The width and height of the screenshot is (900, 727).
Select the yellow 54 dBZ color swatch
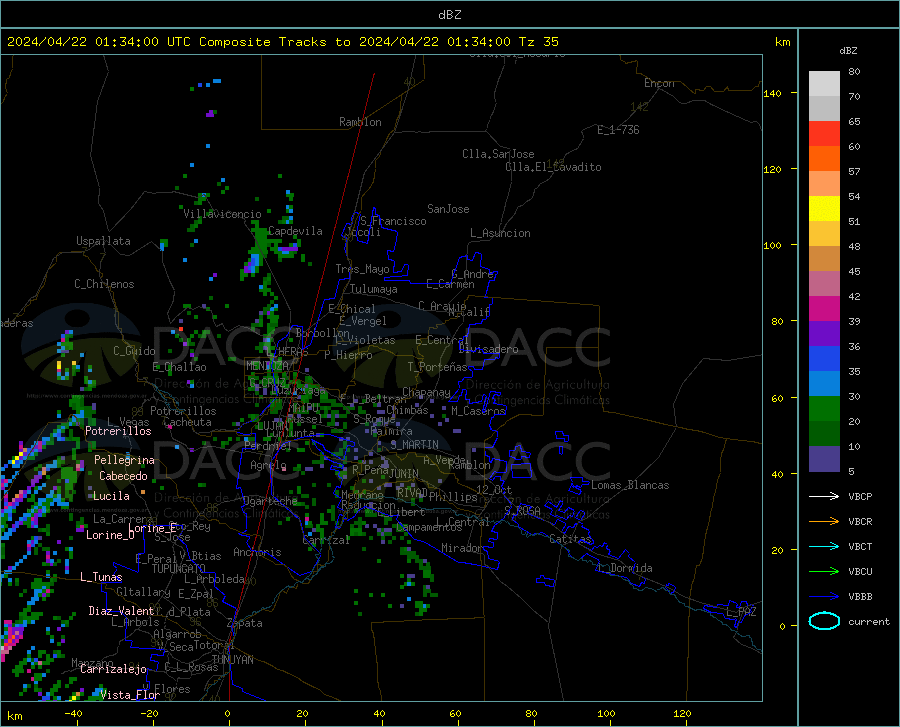coord(824,208)
